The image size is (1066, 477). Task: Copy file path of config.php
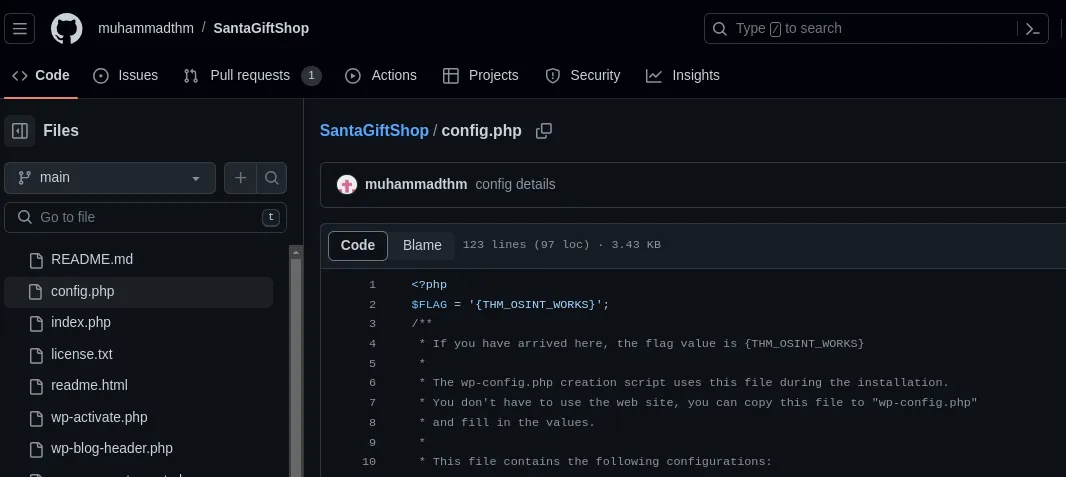543,130
